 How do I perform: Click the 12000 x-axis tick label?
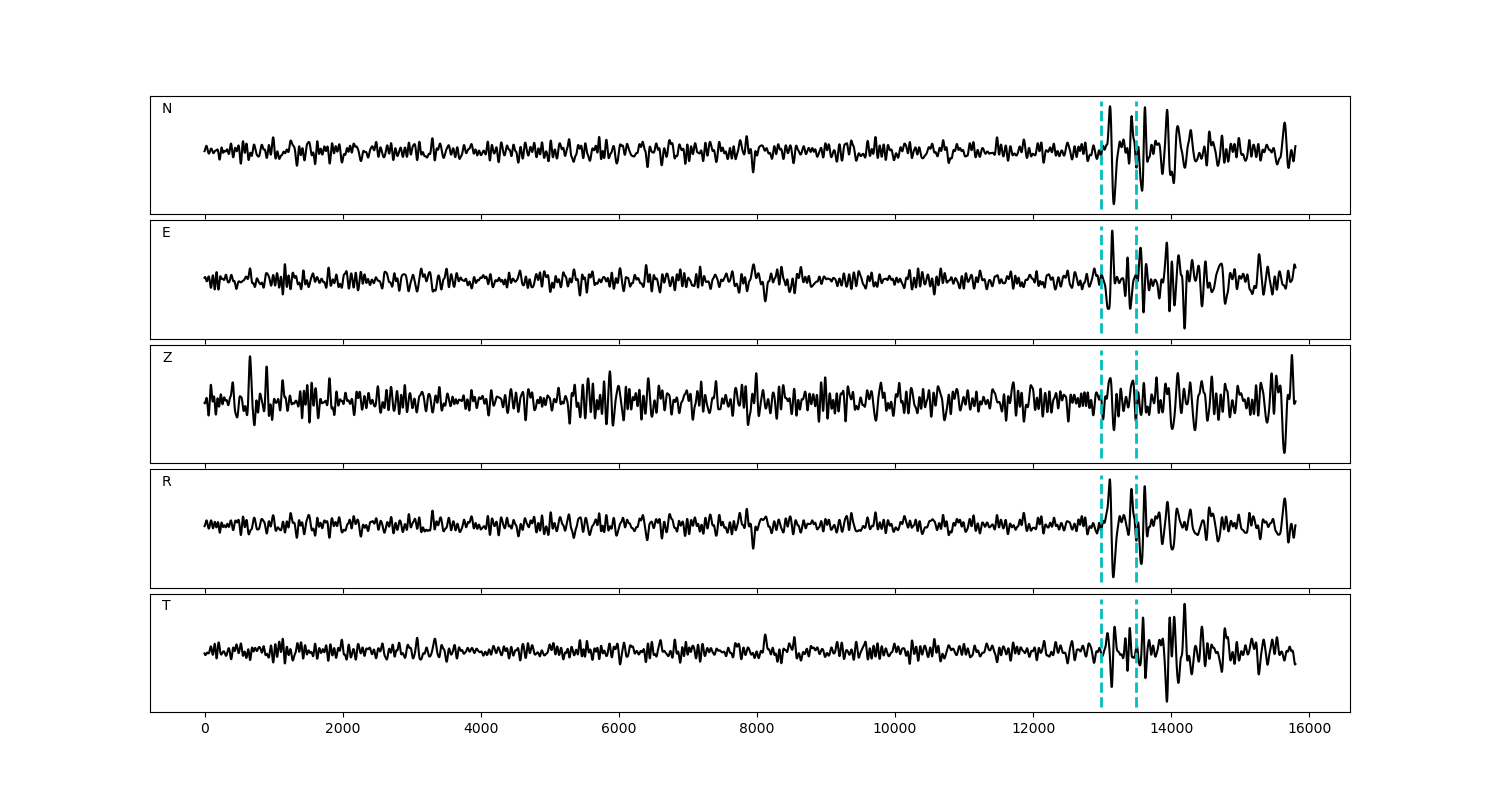pyautogui.click(x=1033, y=730)
